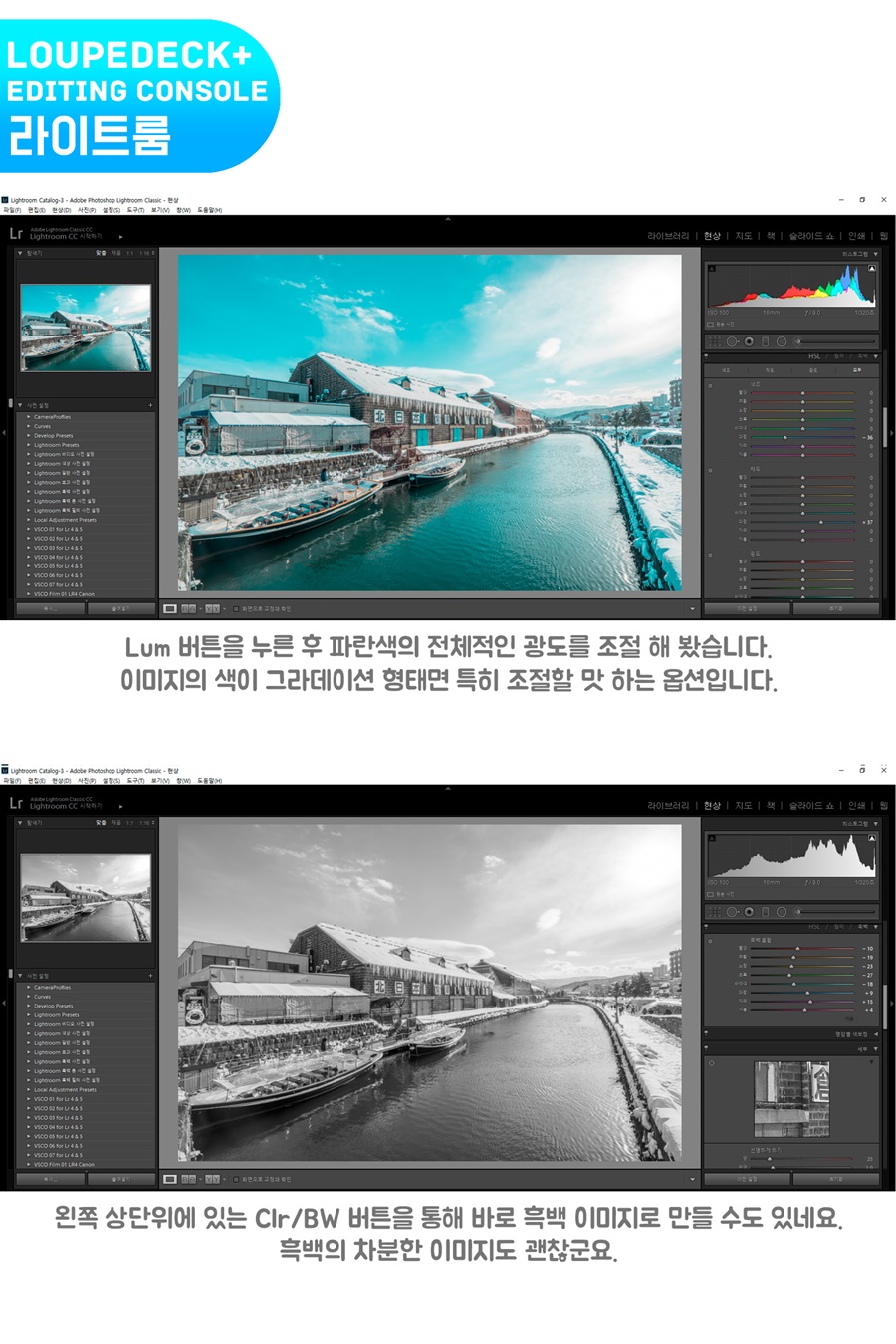Click 초기화 reset button in color-photo window
This screenshot has height=1344, width=896.
836,608
